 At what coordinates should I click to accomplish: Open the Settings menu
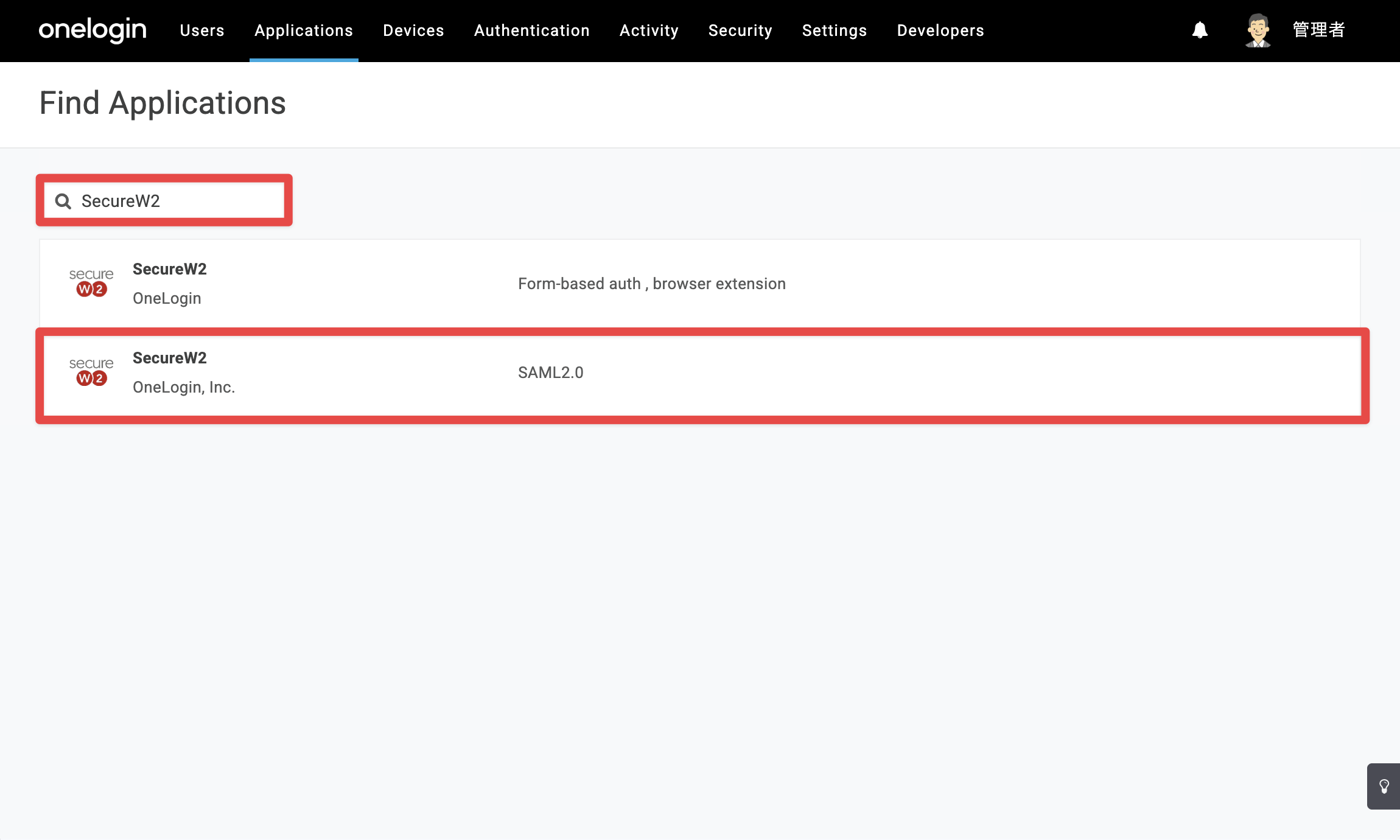click(x=835, y=30)
